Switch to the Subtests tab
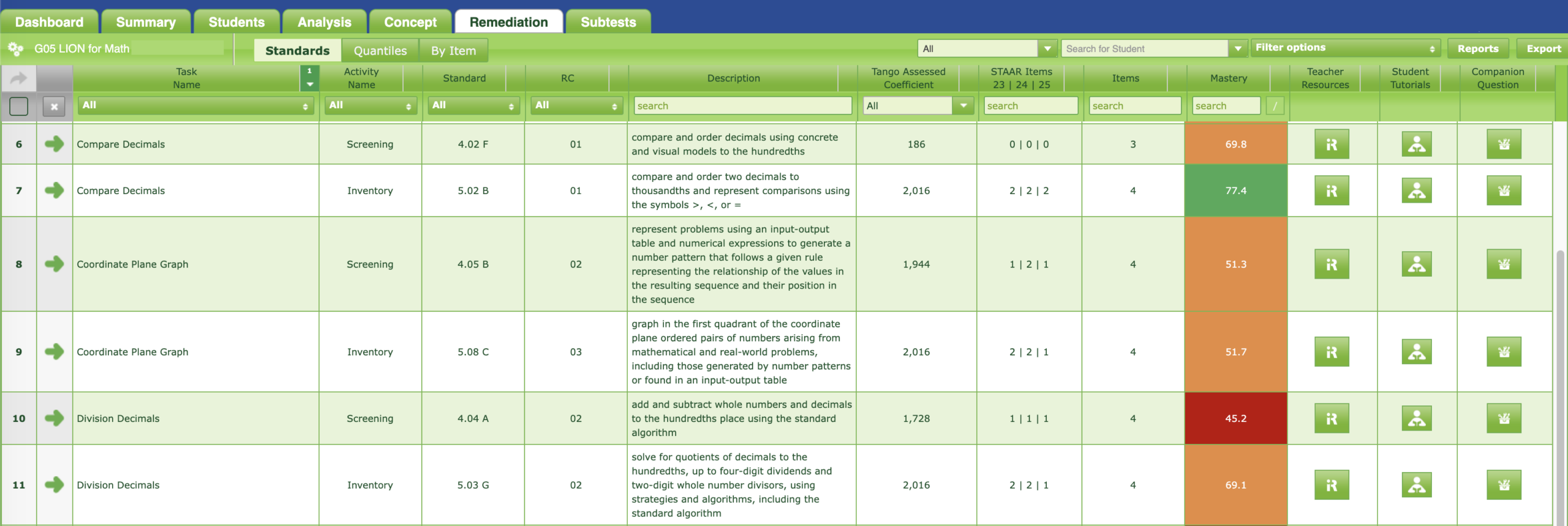Image resolution: width=1568 pixels, height=526 pixels. pyautogui.click(x=608, y=22)
